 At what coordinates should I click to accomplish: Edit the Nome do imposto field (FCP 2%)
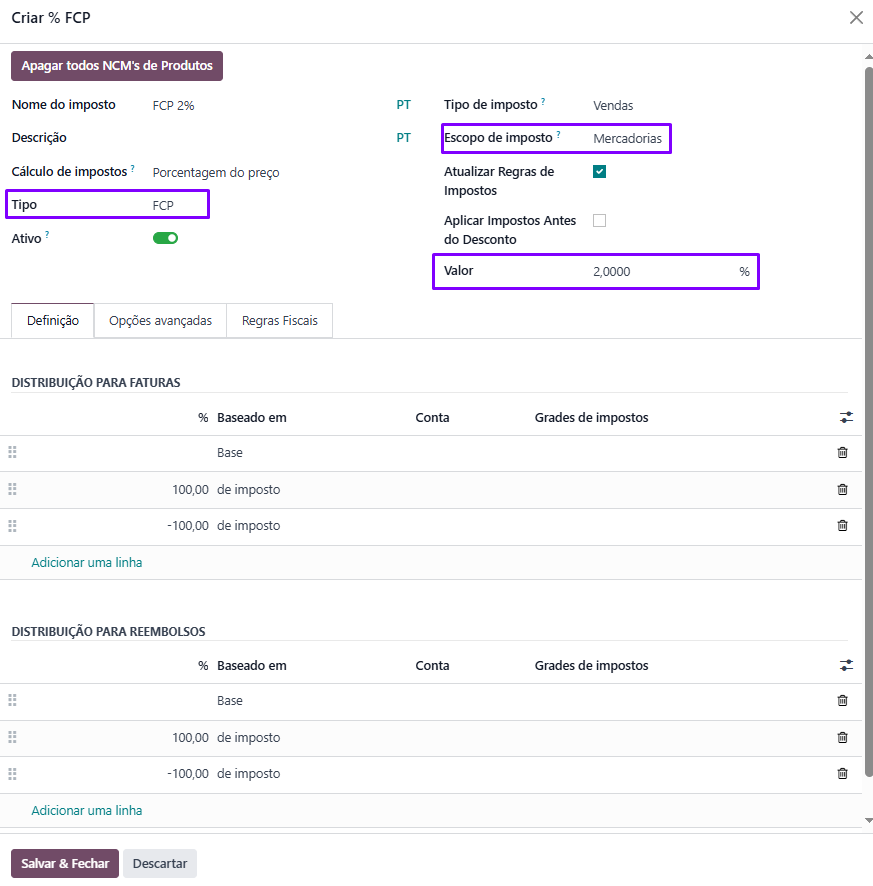point(271,106)
